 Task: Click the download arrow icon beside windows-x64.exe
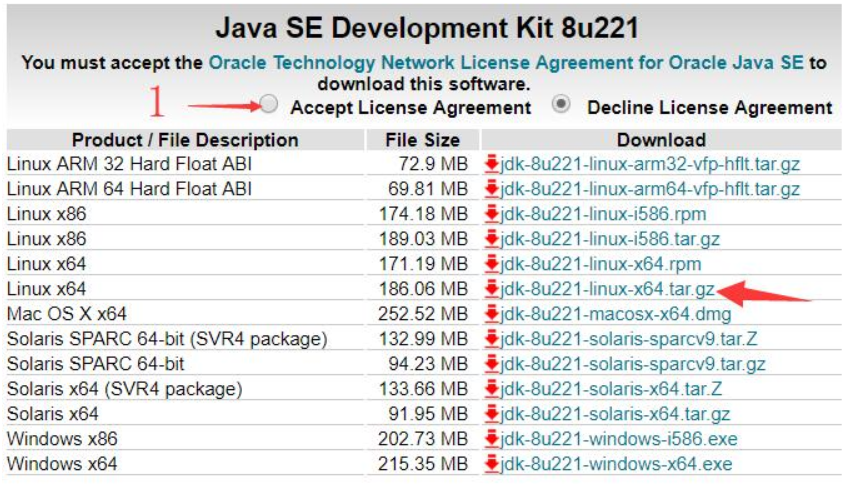point(492,462)
